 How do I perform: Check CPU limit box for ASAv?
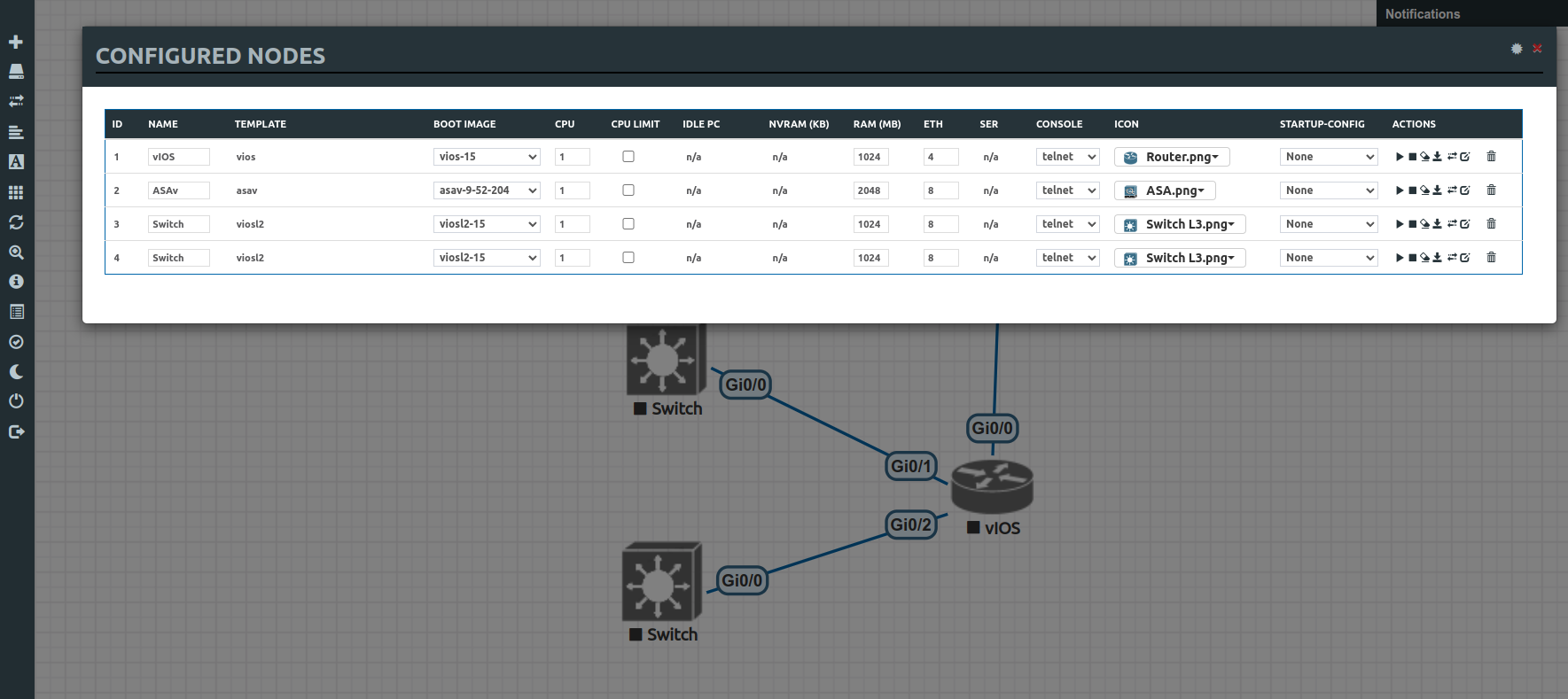click(x=628, y=190)
